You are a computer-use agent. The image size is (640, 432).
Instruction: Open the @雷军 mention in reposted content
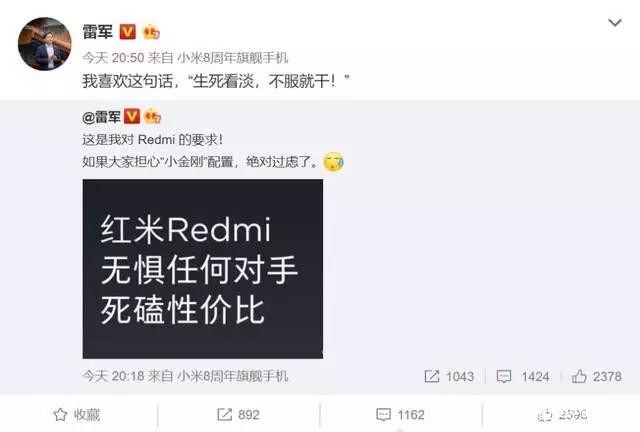pyautogui.click(x=101, y=117)
